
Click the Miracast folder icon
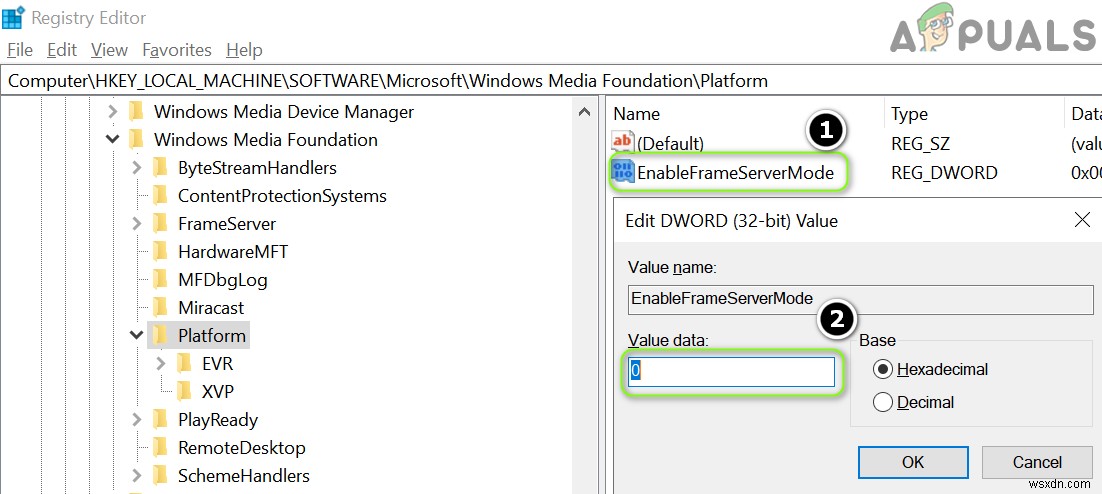pyautogui.click(x=160, y=307)
